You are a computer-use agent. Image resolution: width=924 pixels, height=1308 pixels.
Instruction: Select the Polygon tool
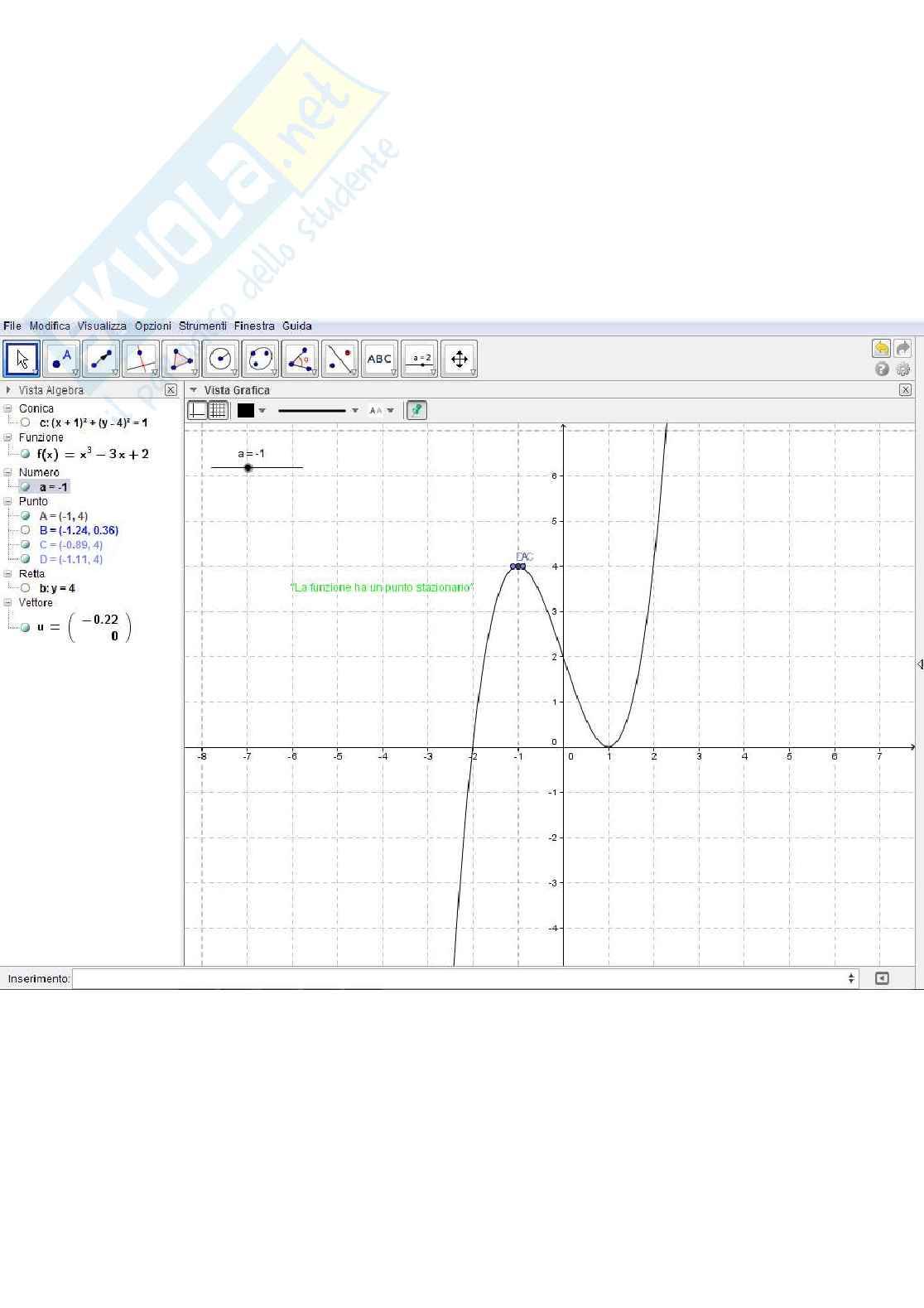tap(180, 360)
